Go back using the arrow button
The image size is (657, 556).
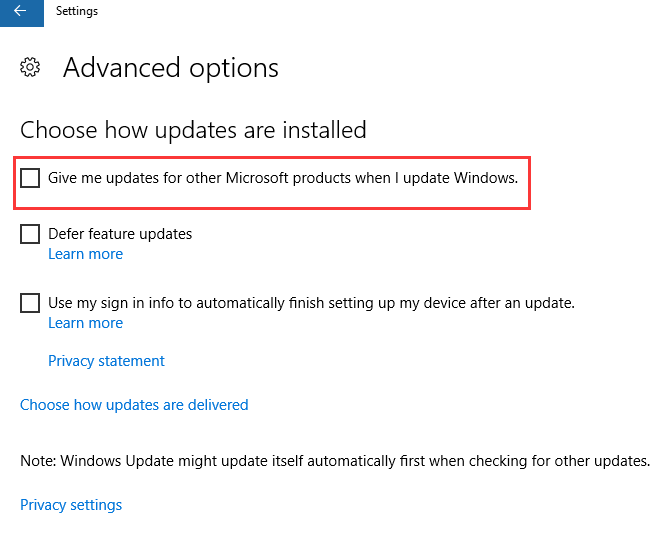click(21, 12)
